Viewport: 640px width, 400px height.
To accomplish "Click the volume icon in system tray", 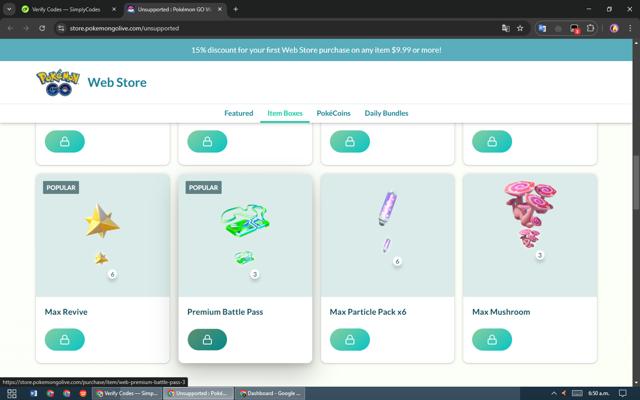I will [x=564, y=393].
